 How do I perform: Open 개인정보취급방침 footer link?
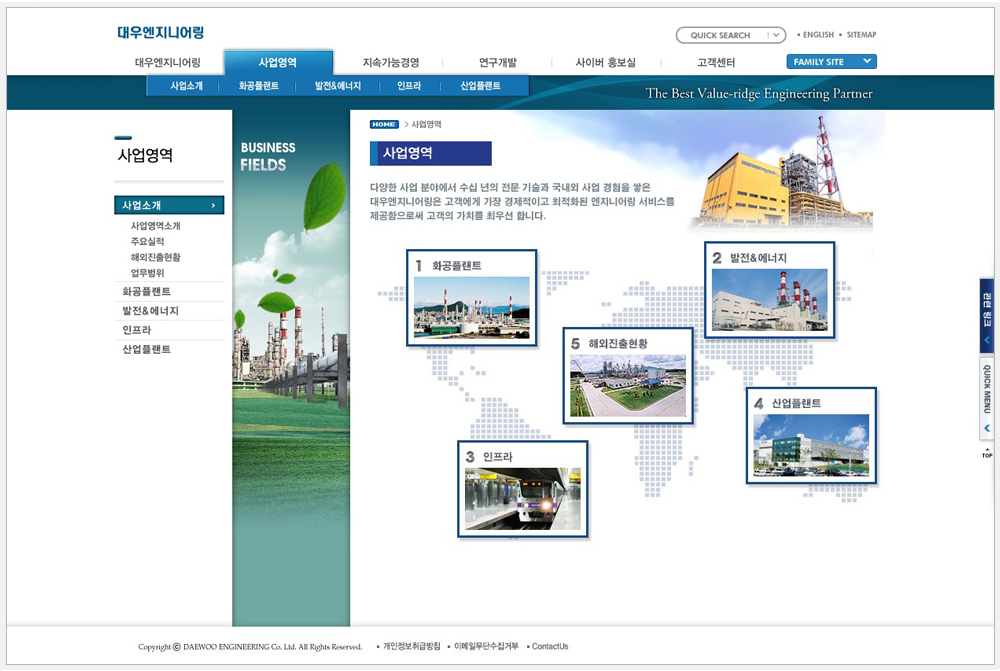(x=411, y=647)
